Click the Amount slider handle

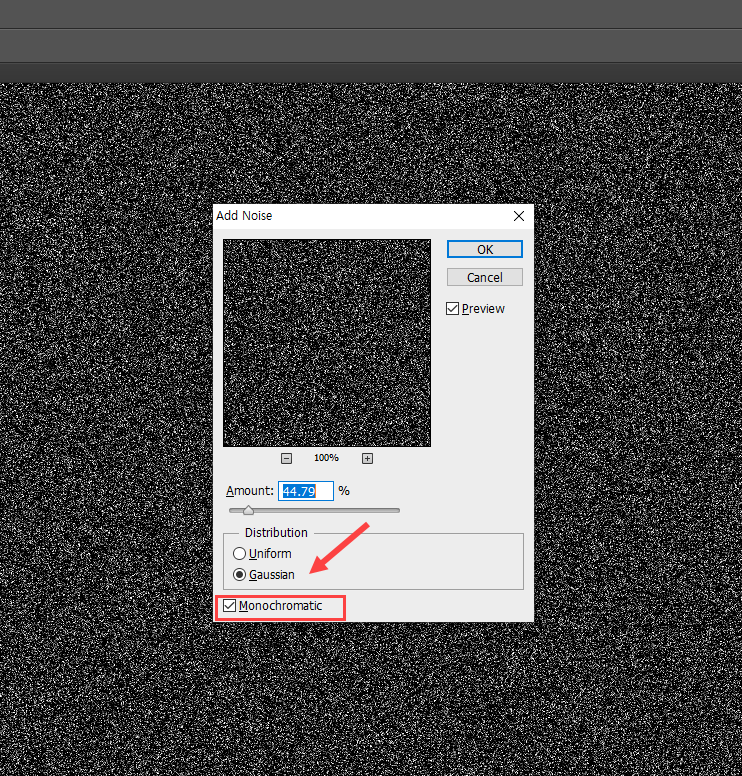[x=248, y=510]
